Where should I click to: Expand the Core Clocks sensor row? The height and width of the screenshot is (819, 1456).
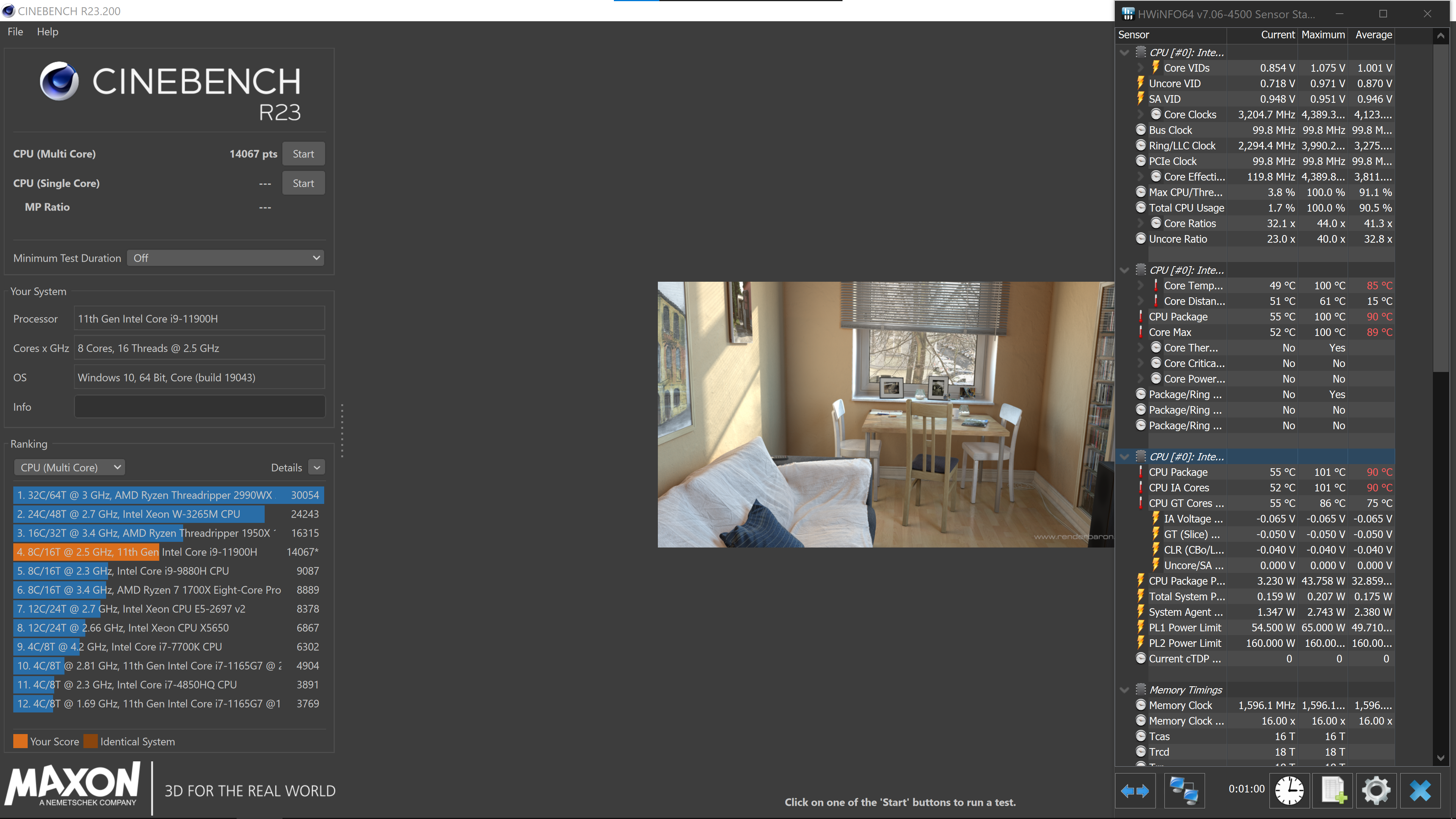(x=1141, y=115)
